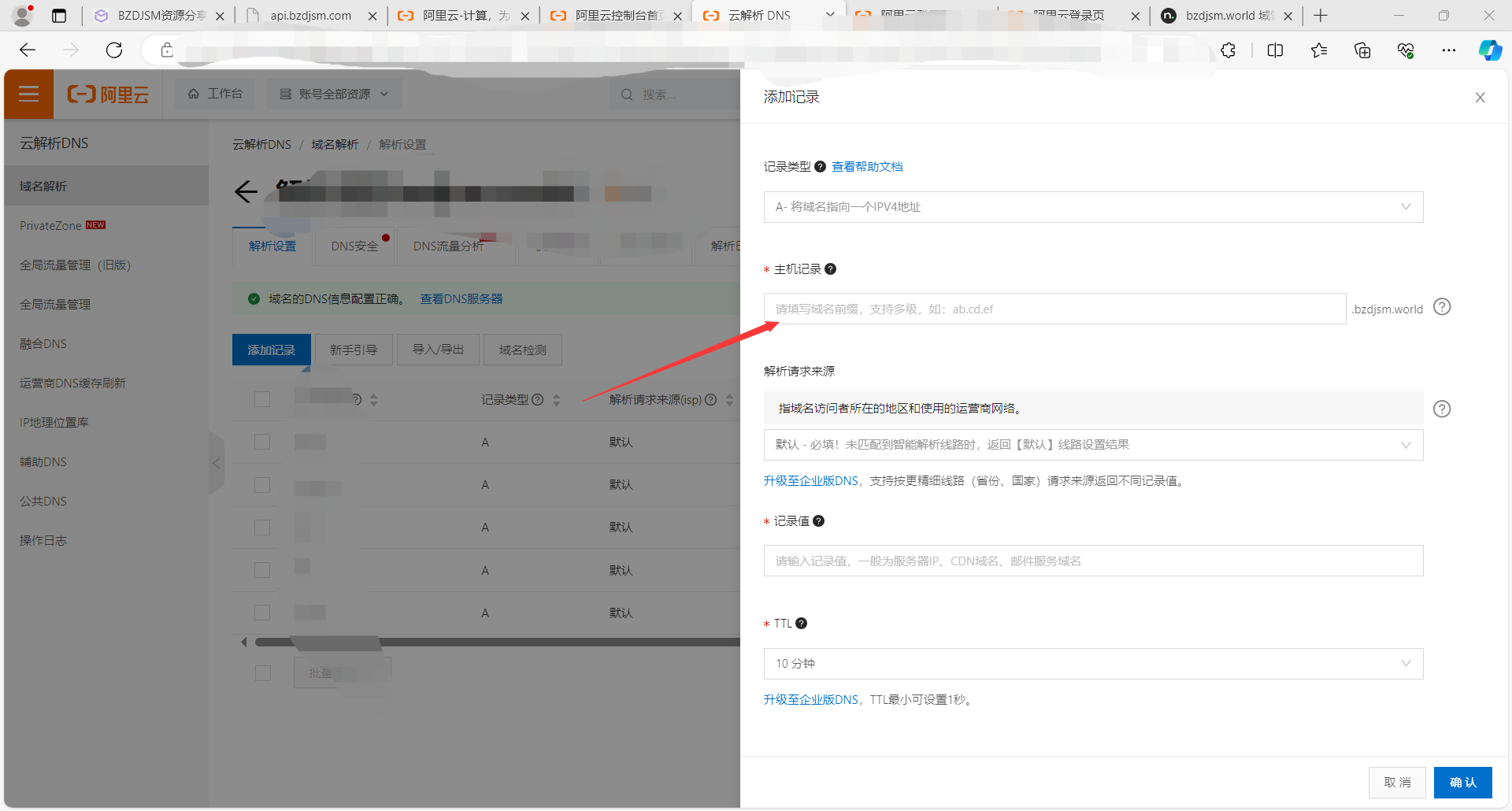Open the 解析请求来源 默认 line dropdown

[1093, 445]
